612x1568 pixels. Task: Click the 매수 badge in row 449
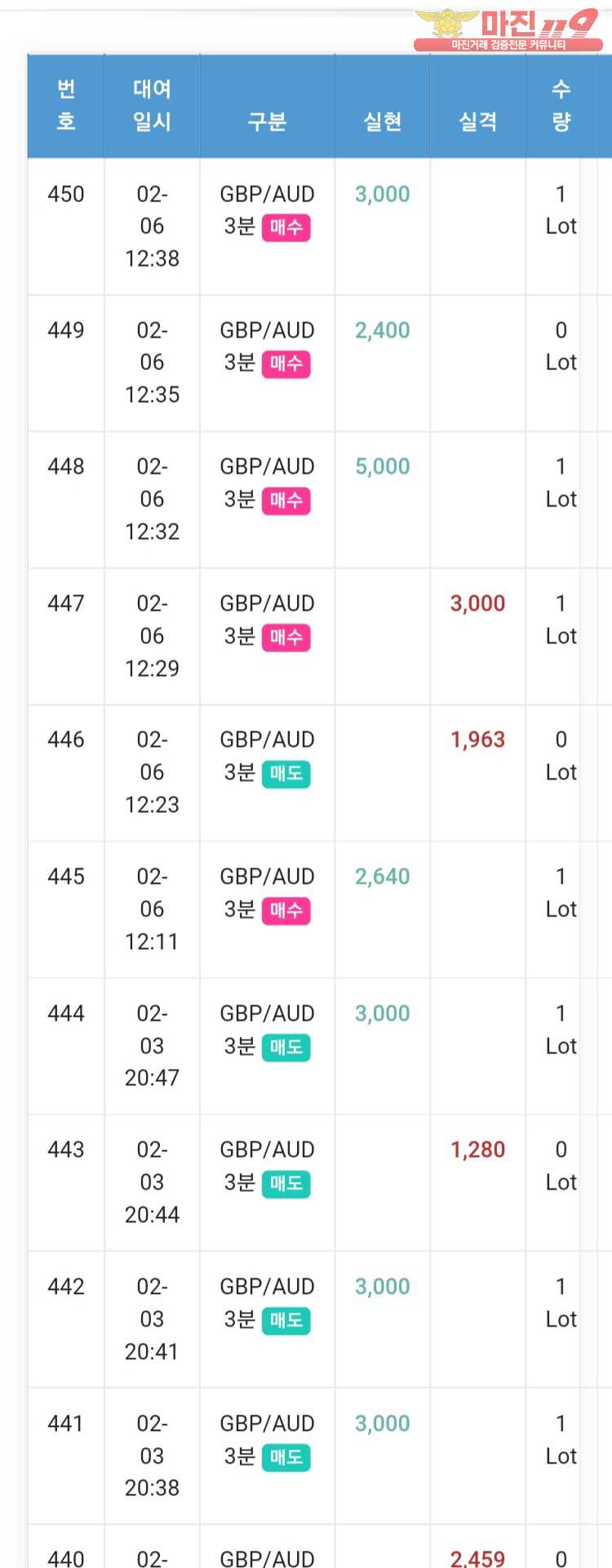pyautogui.click(x=286, y=364)
